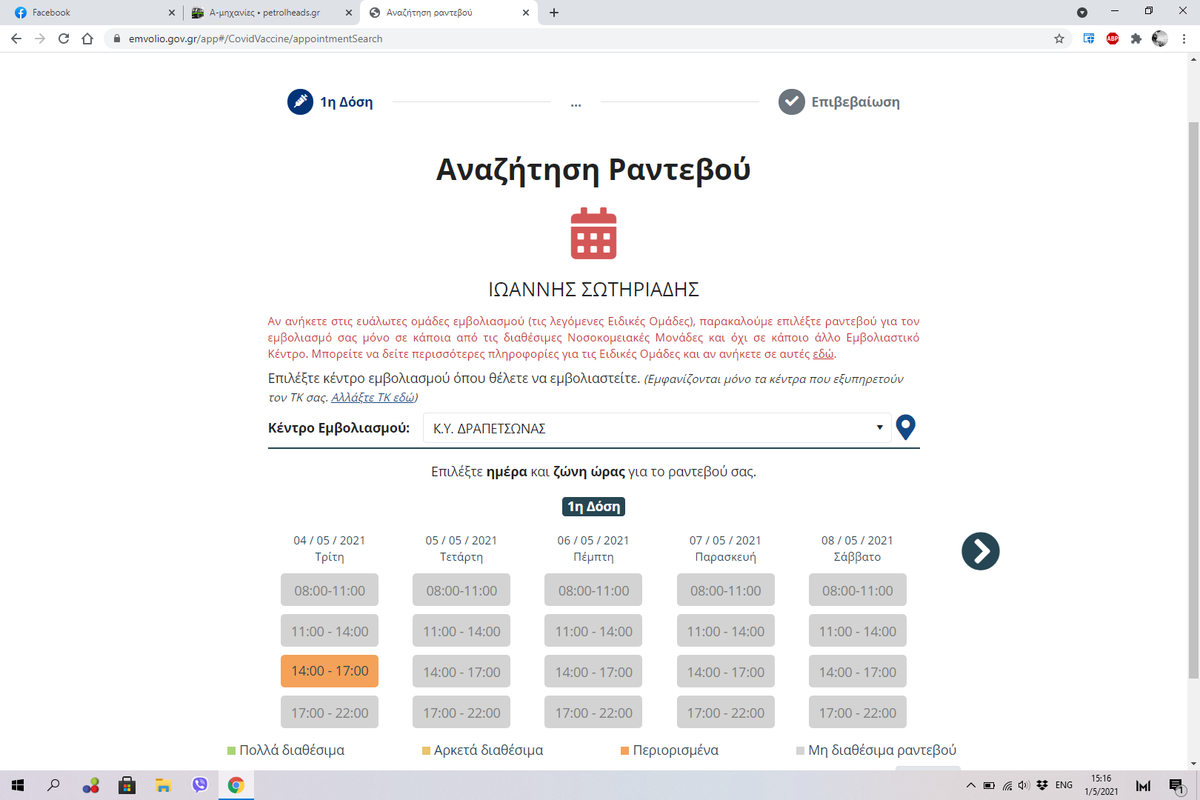The width and height of the screenshot is (1200, 800).
Task: Click the 1η Δόση syringe step icon
Action: coord(300,102)
